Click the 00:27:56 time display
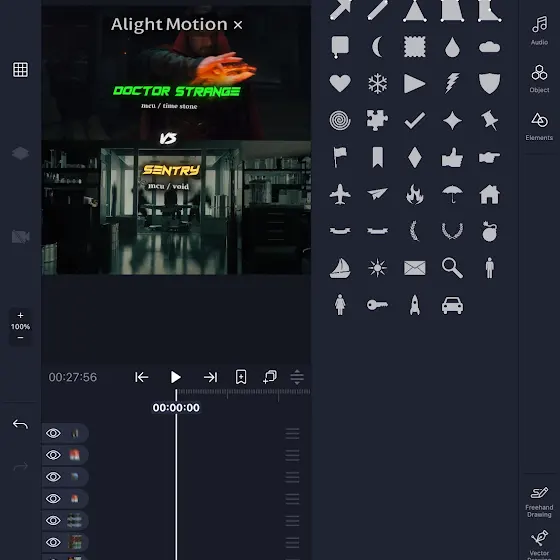Image resolution: width=560 pixels, height=560 pixels. click(x=73, y=377)
